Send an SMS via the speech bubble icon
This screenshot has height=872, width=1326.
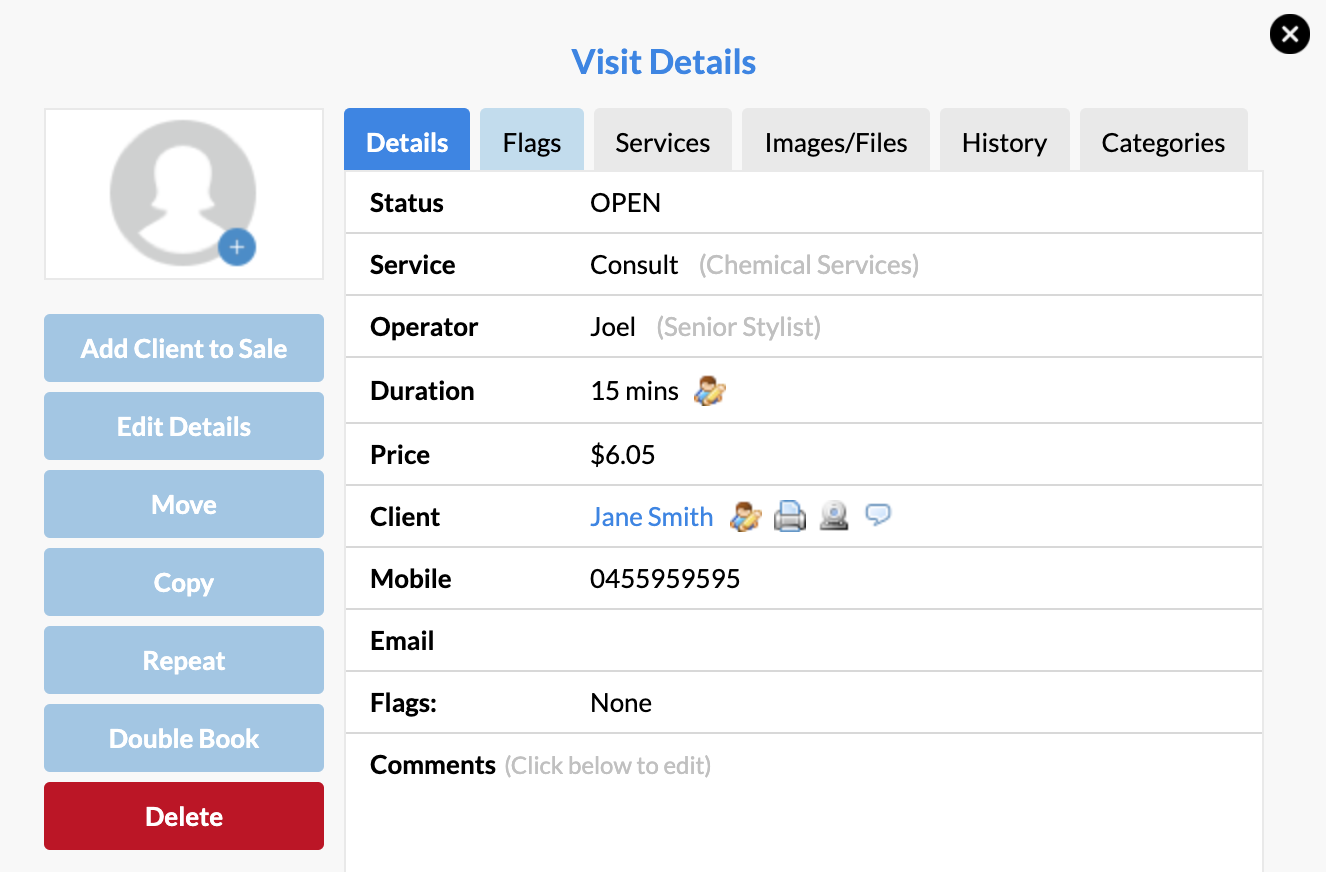(x=878, y=516)
